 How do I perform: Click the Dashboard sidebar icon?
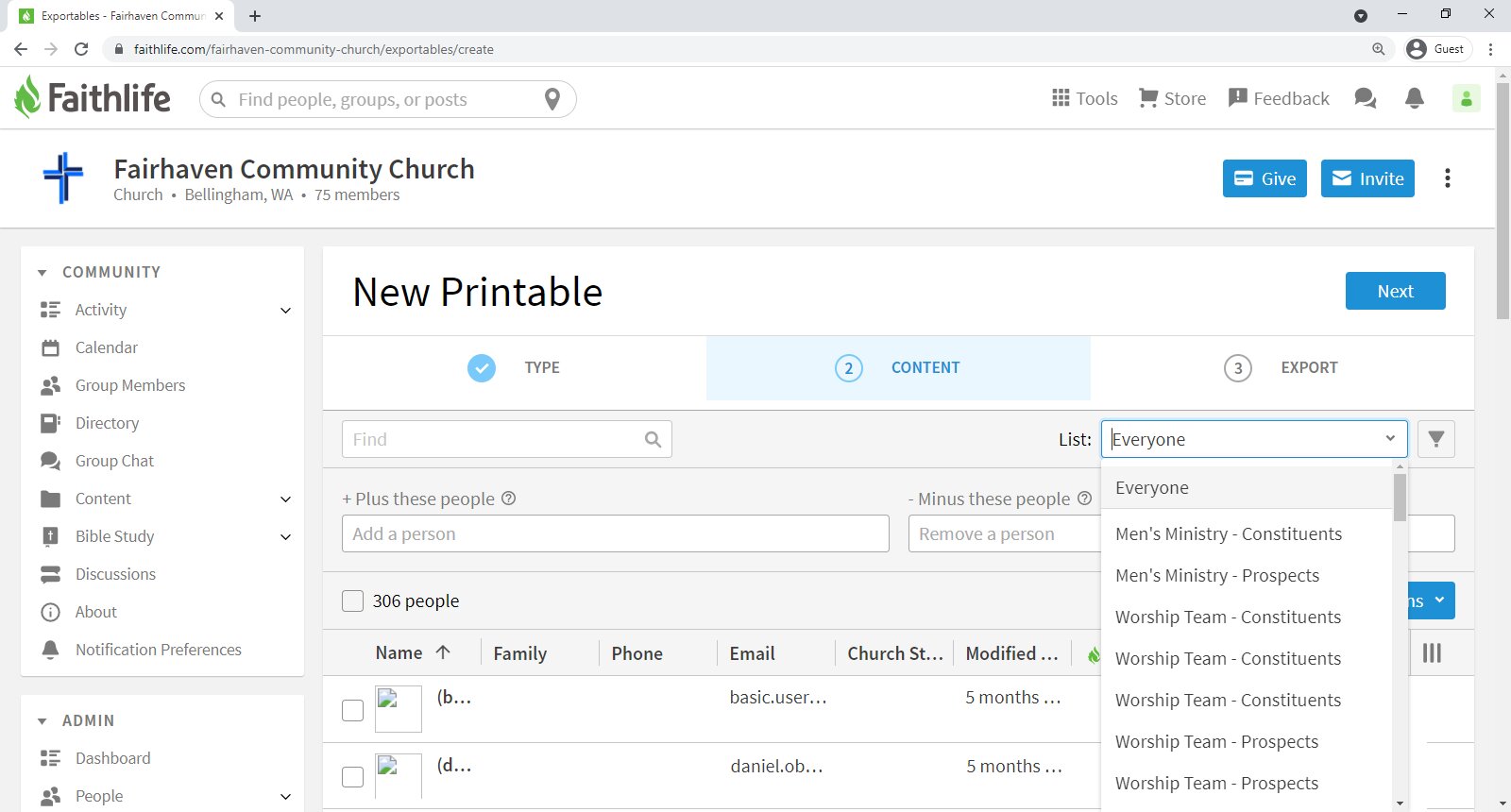click(x=51, y=758)
